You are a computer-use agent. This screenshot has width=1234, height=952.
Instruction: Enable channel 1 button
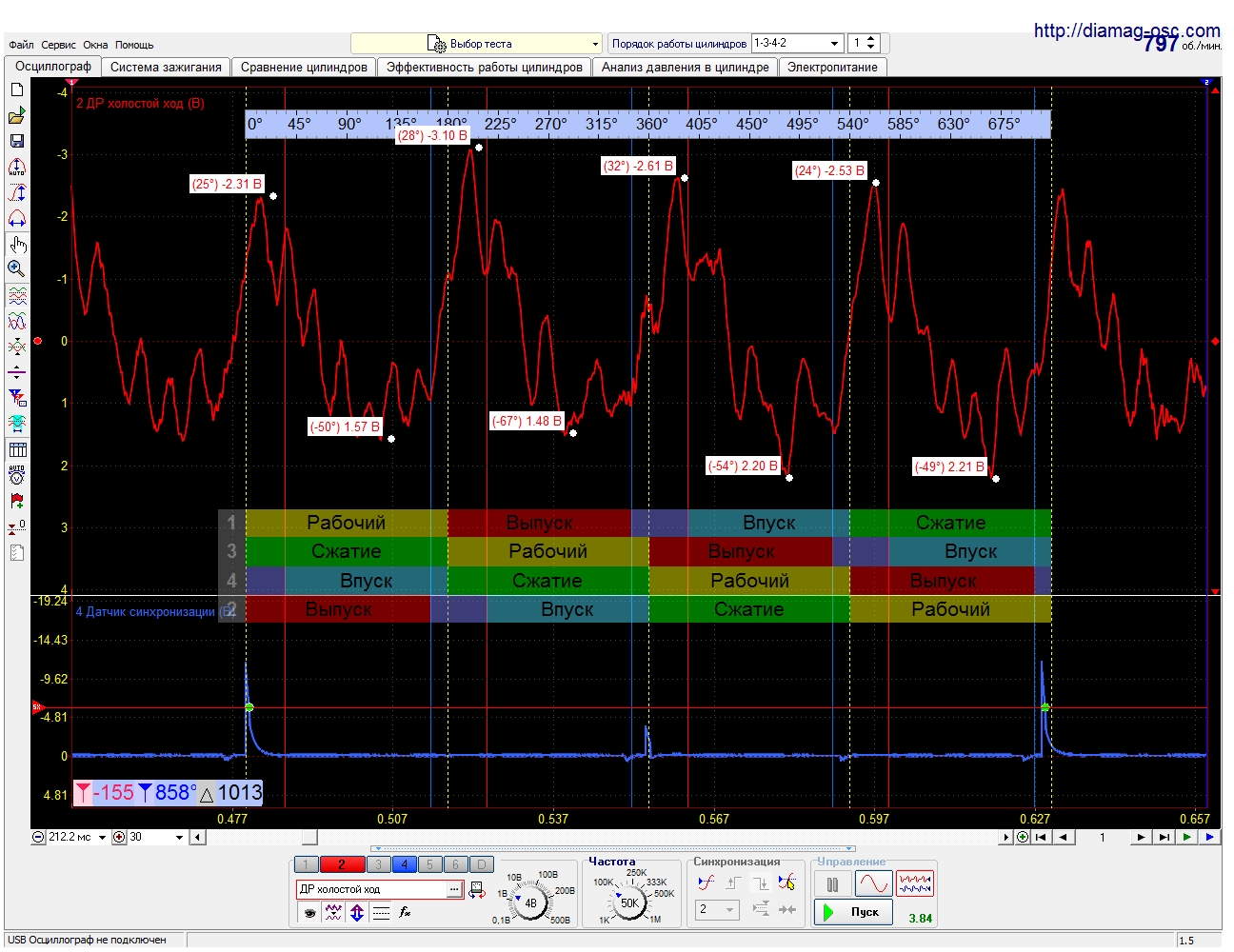tap(307, 864)
